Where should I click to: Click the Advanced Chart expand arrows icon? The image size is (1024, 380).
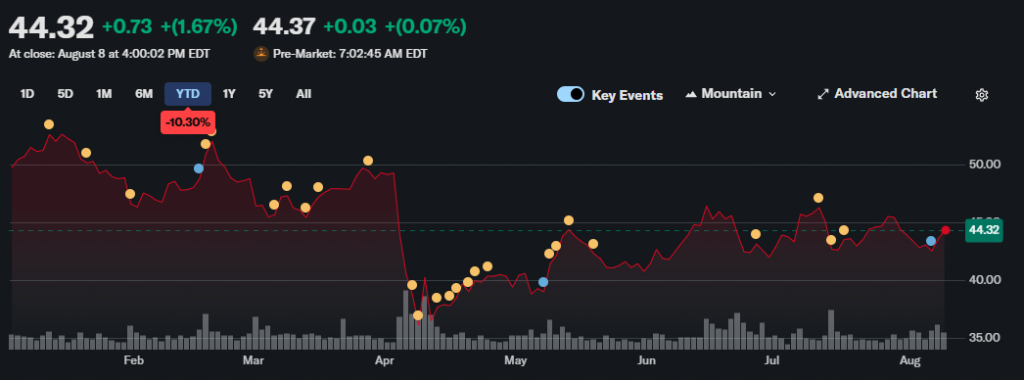(823, 94)
